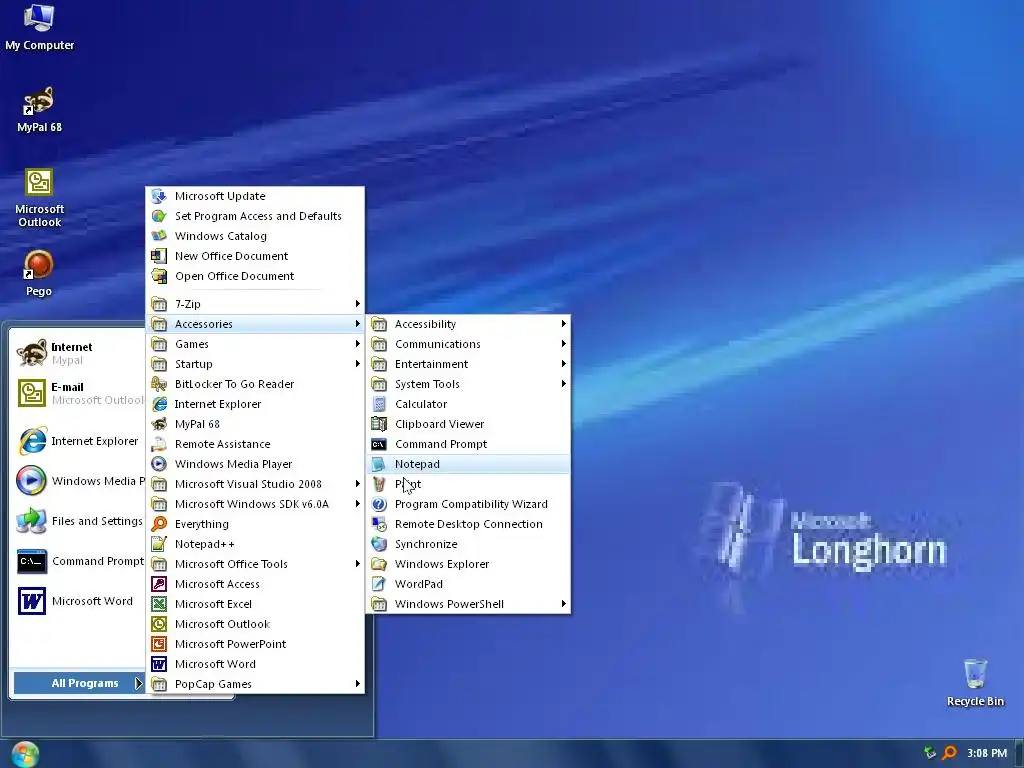Launch MyPal 68 from All Programs list

pyautogui.click(x=255, y=424)
